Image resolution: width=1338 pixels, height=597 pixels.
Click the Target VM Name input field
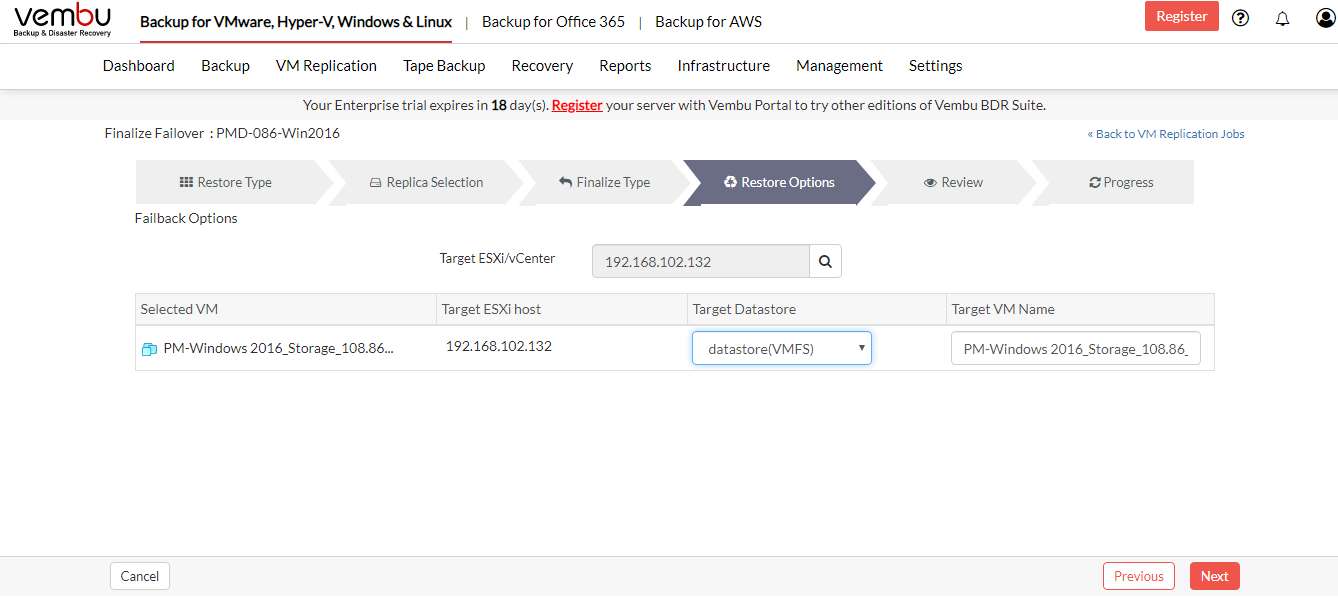pos(1076,349)
